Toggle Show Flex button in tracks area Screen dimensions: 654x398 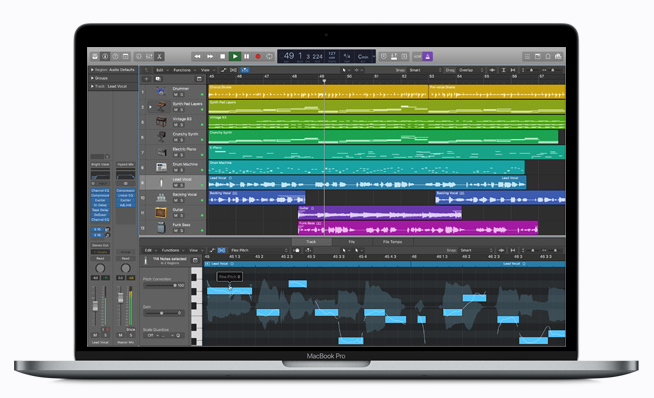(234, 70)
